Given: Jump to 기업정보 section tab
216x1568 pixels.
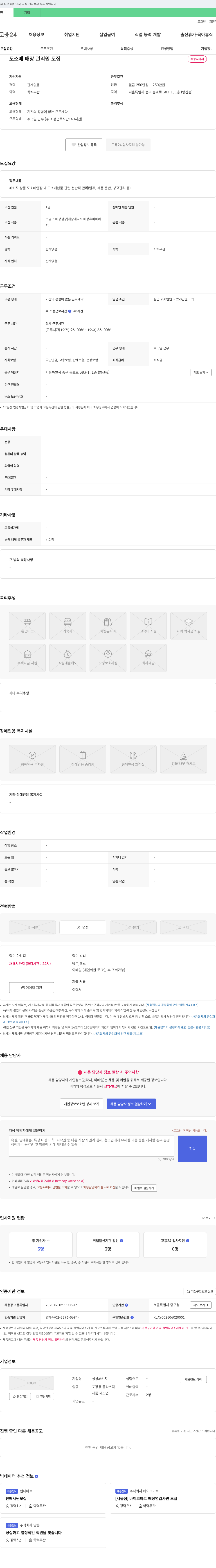Looking at the screenshot, I should (207, 49).
